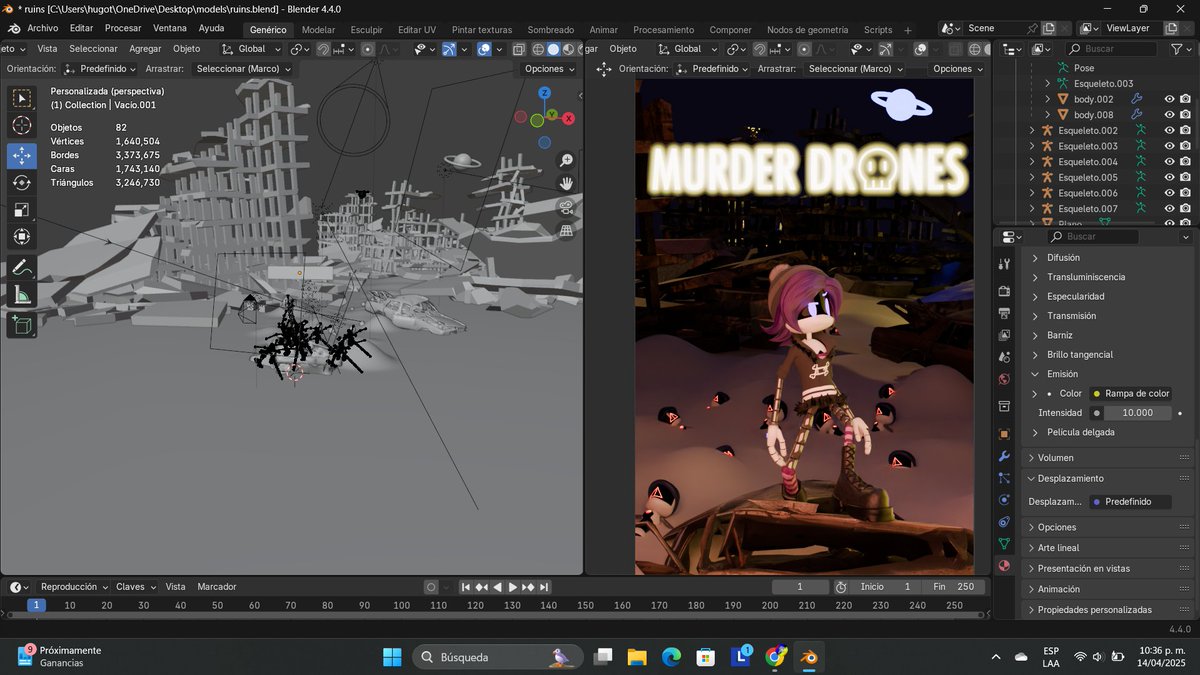Click Rampa de color emission color link
The width and height of the screenshot is (1200, 675).
[x=1129, y=393]
